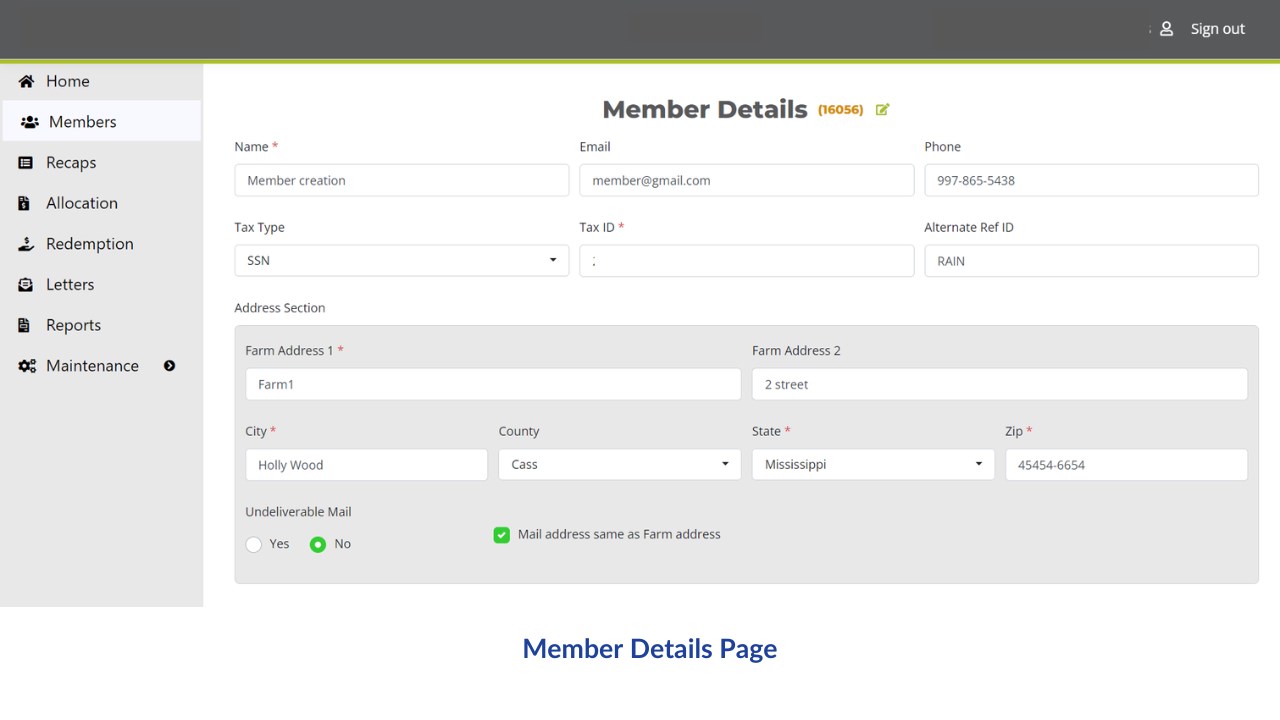The height and width of the screenshot is (720, 1280).
Task: Expand the Maintenance submenu arrow
Action: point(169,366)
